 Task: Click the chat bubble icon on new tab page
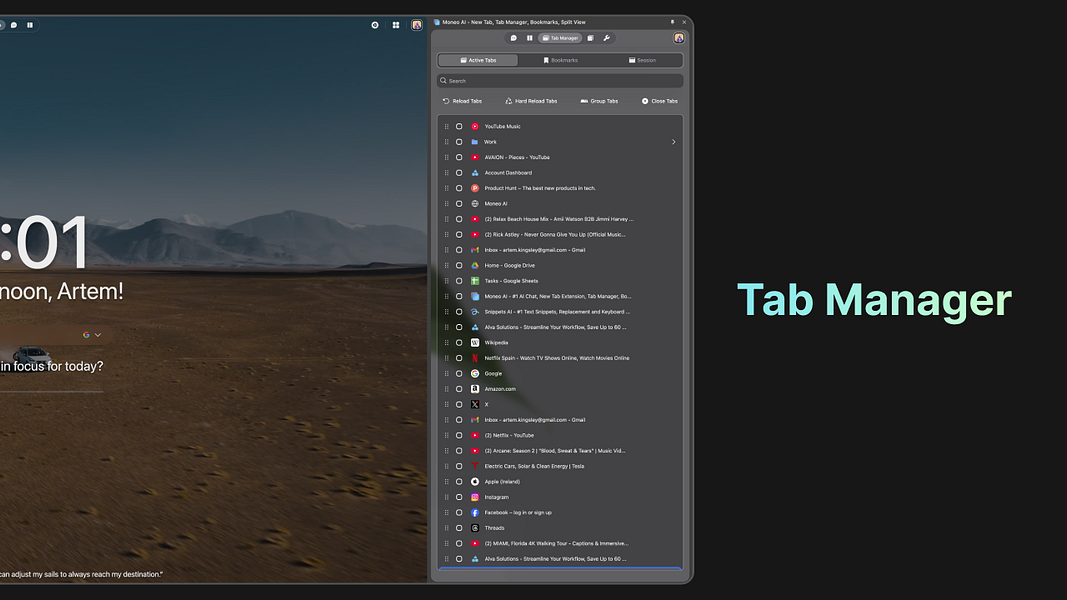point(14,25)
